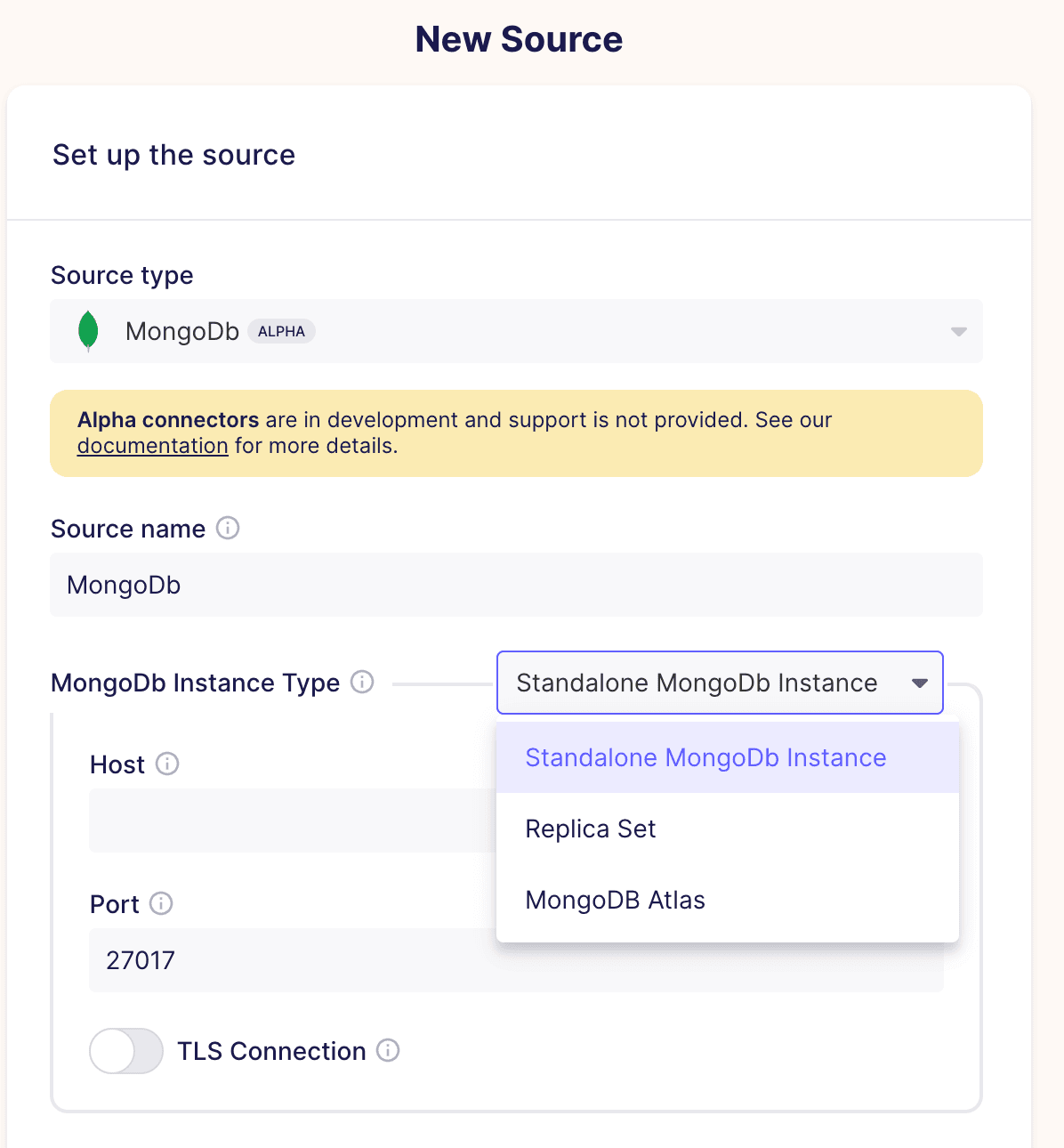Click info icon next to TLS Connection
1064x1148 pixels.
coord(388,1051)
